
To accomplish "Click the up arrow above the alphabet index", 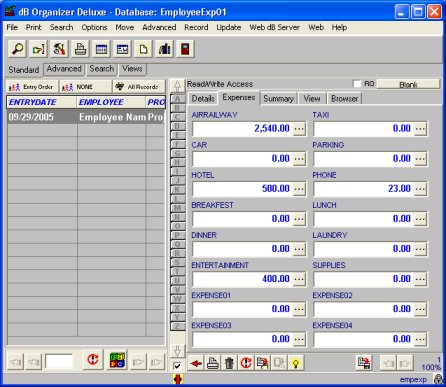I will pyautogui.click(x=177, y=86).
